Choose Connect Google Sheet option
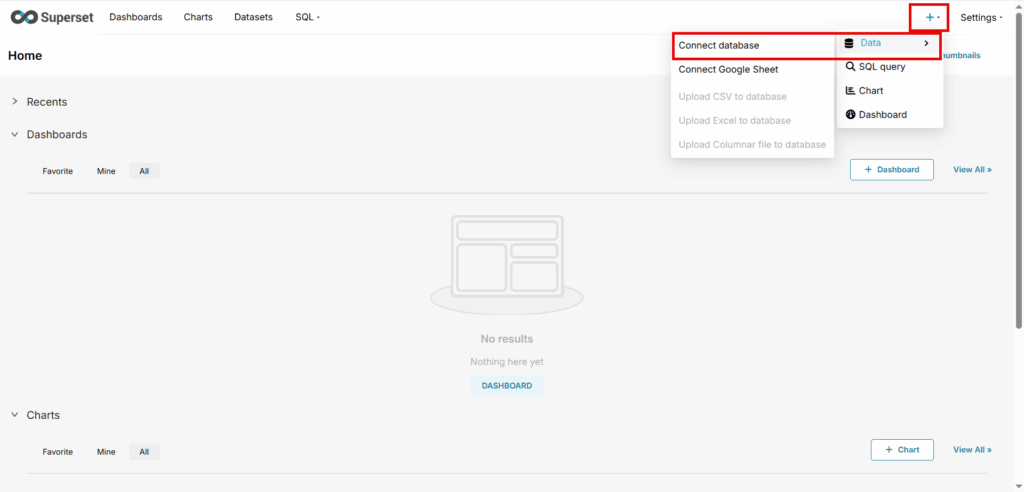Image resolution: width=1024 pixels, height=492 pixels. click(x=728, y=69)
